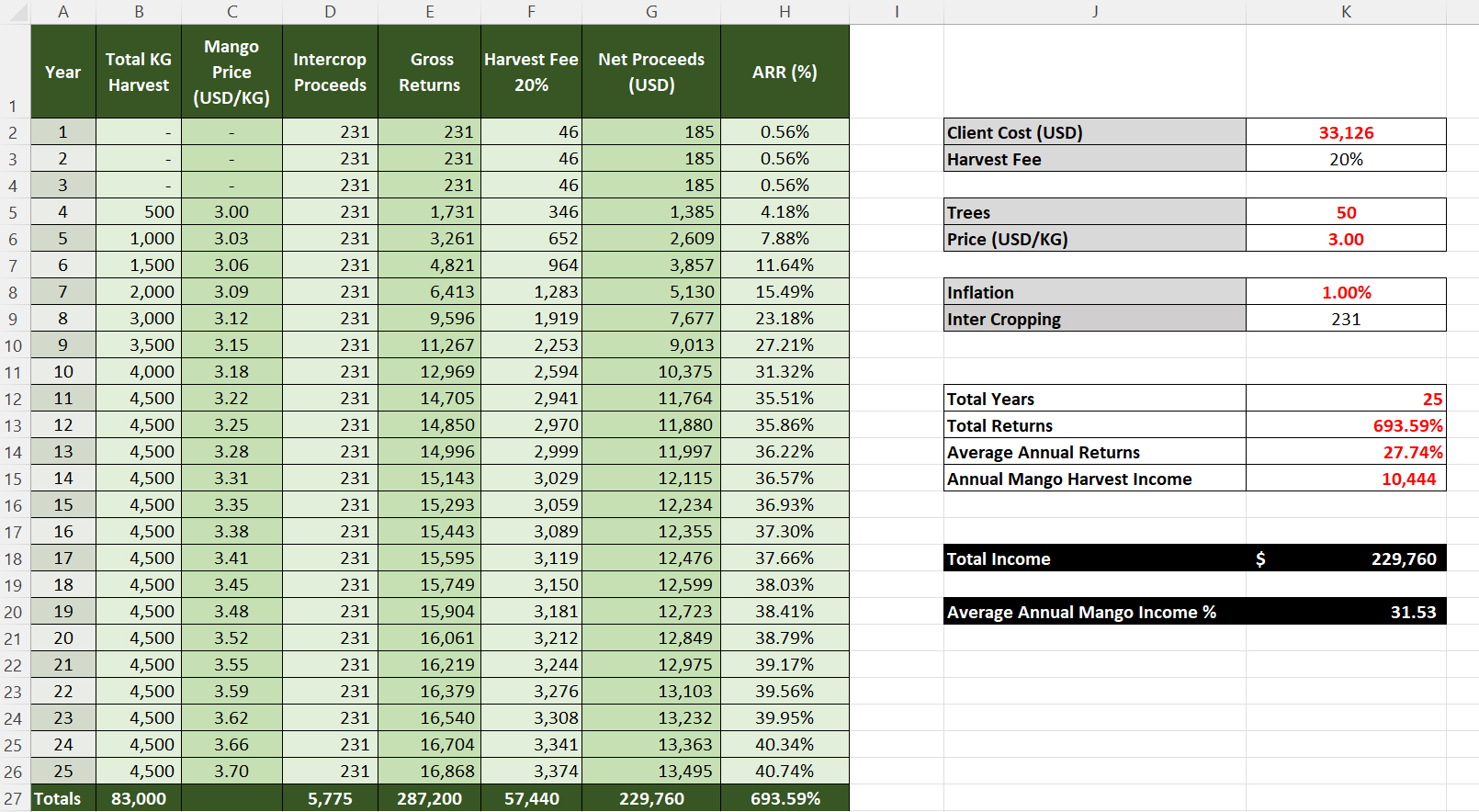
Task: Select Totals net proceeds 229,760 in column G
Action: (x=651, y=798)
